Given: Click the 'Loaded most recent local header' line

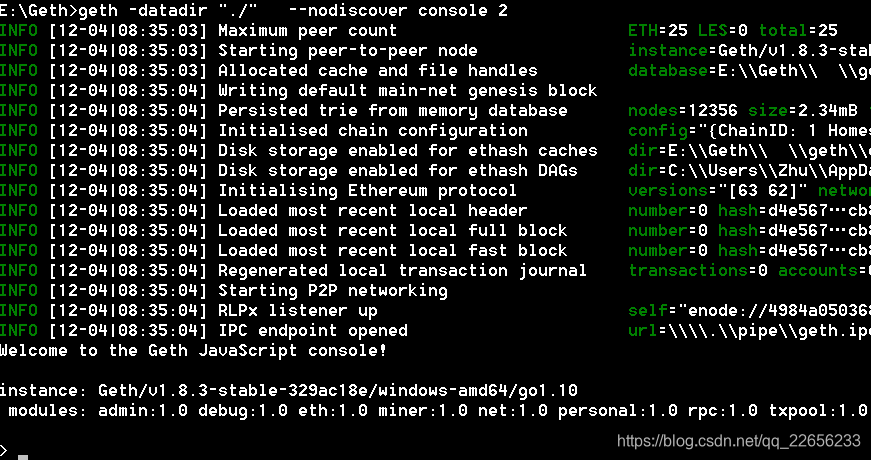Looking at the screenshot, I should pyautogui.click(x=372, y=211).
